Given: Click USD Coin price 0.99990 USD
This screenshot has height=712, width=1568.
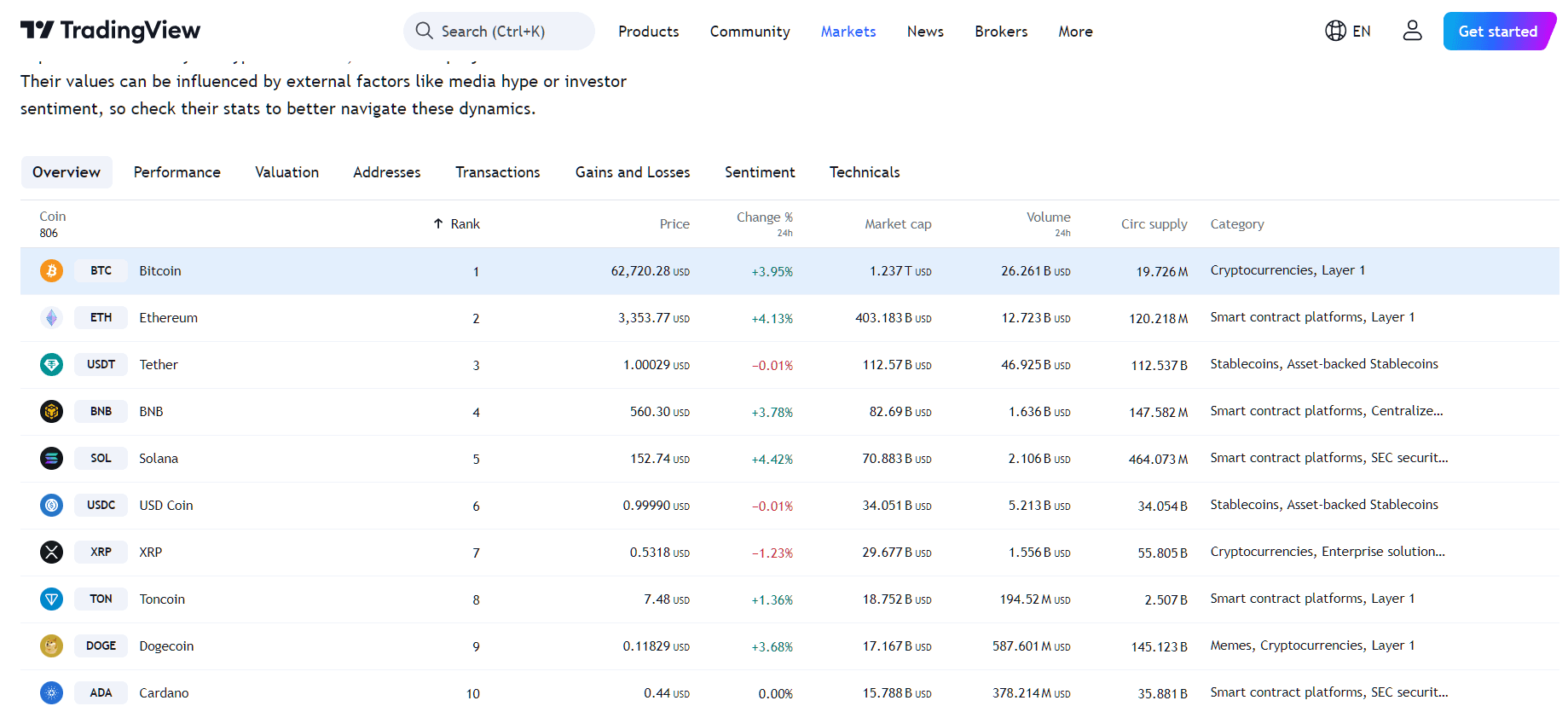Looking at the screenshot, I should pyautogui.click(x=657, y=506).
